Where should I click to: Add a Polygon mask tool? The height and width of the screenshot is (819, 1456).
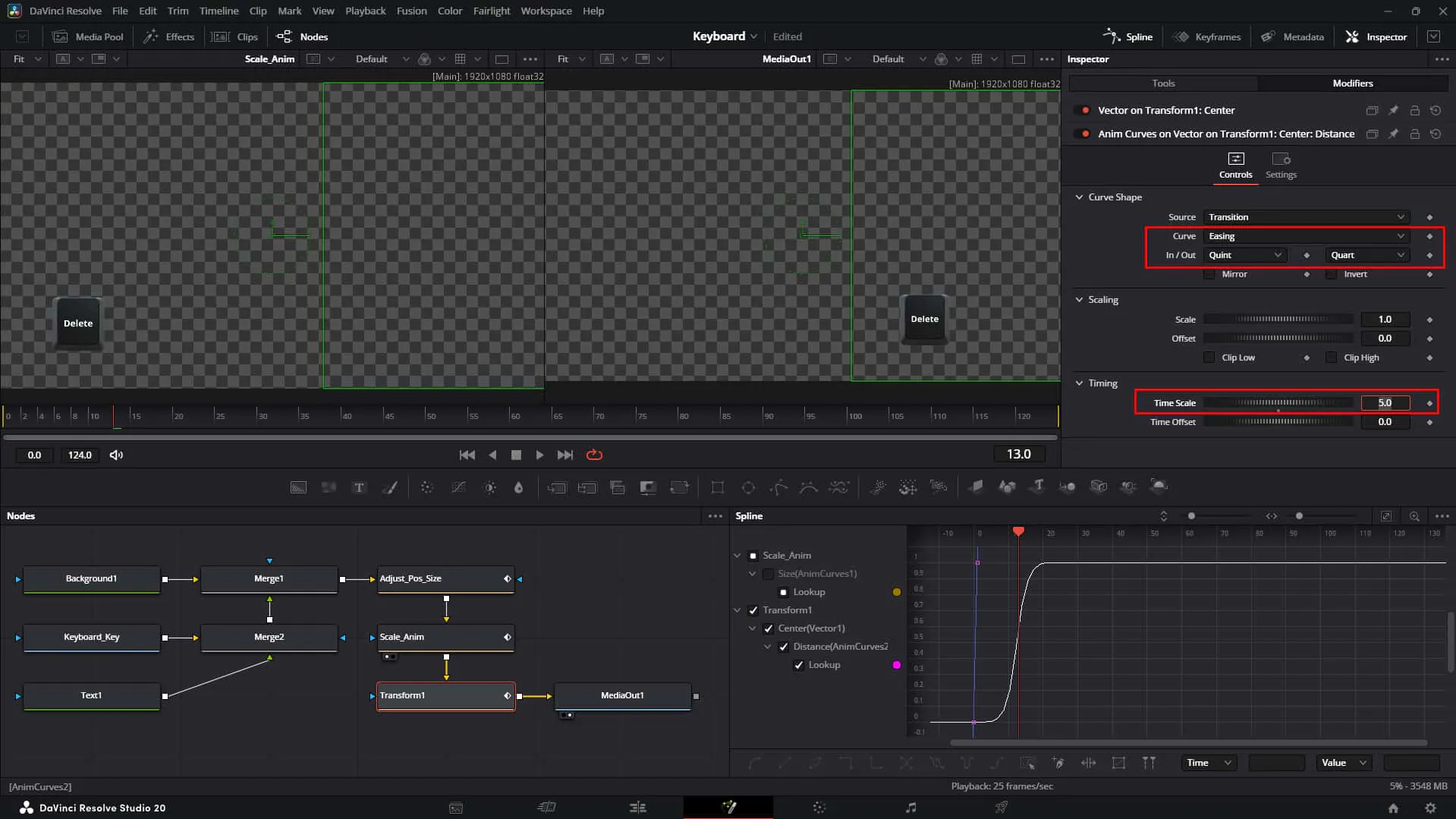[778, 487]
